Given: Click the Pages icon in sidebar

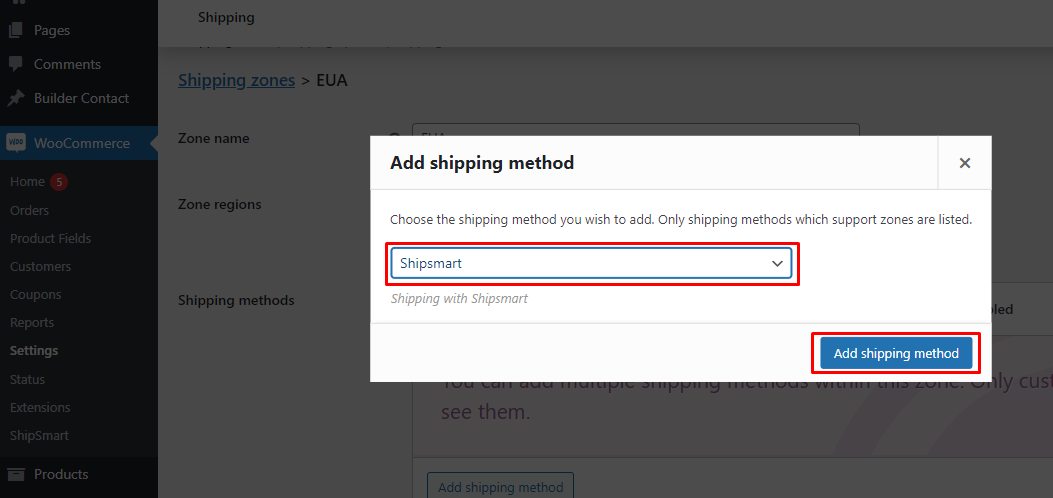Looking at the screenshot, I should pos(16,30).
